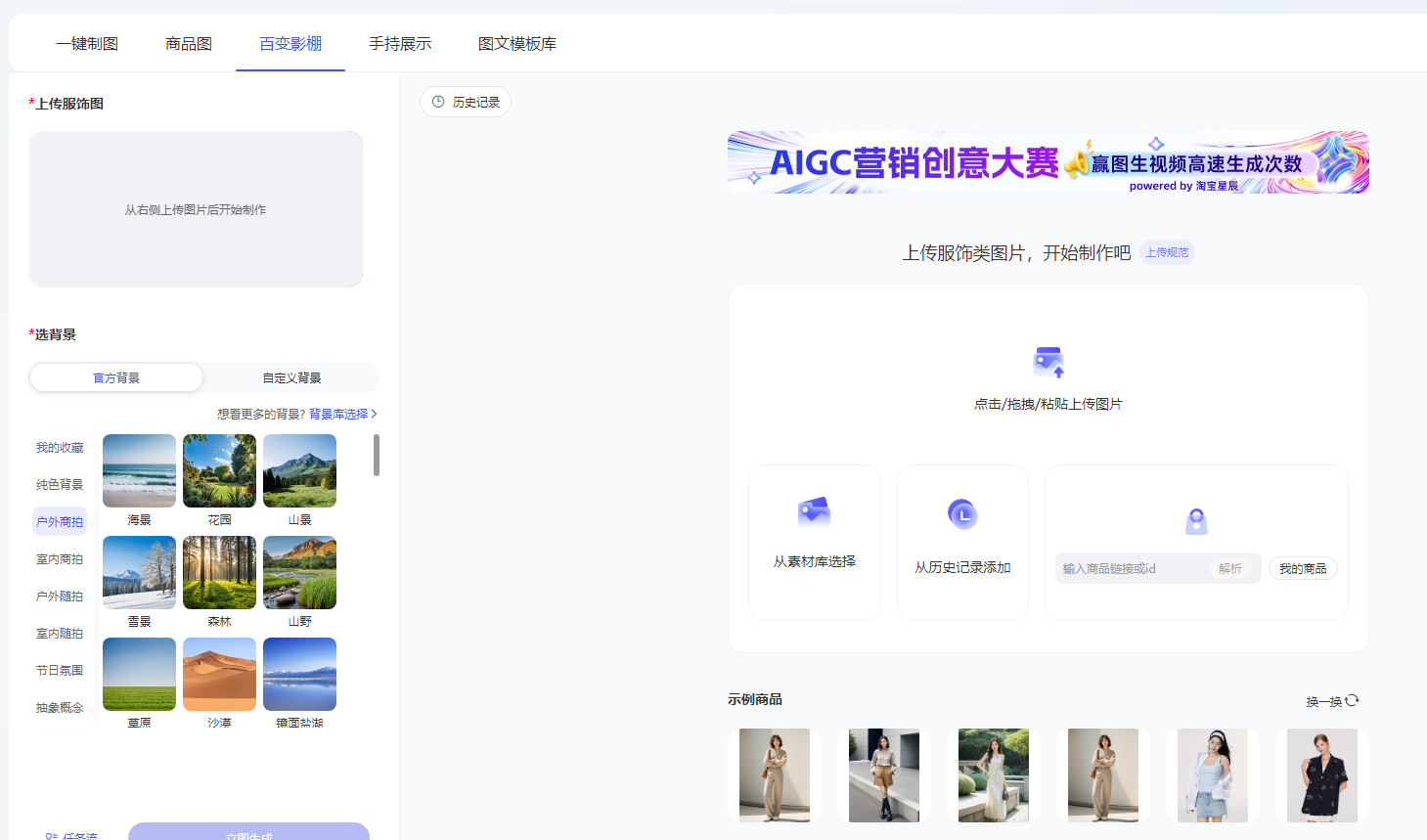Click the upload image cloud icon
This screenshot has height=840, width=1427.
(1048, 362)
